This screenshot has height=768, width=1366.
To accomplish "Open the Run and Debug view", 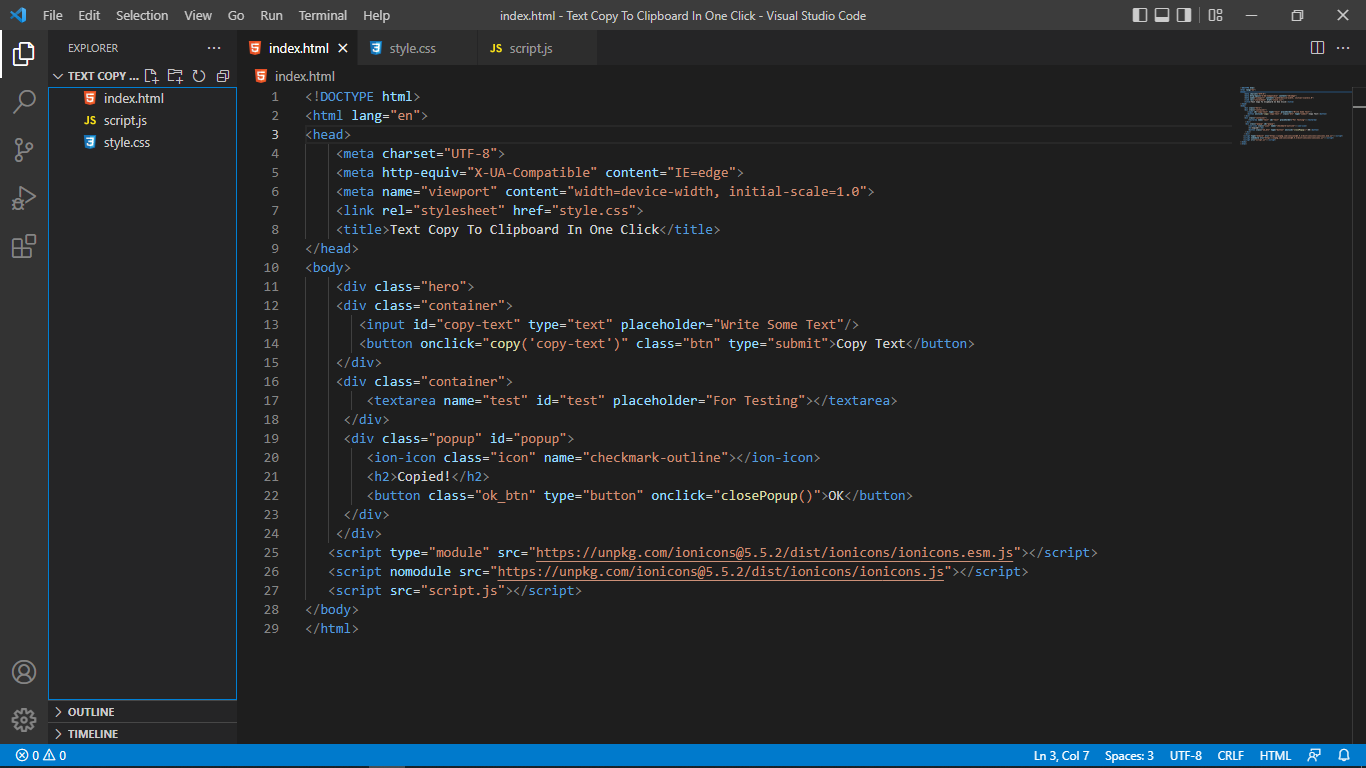I will coord(24,198).
